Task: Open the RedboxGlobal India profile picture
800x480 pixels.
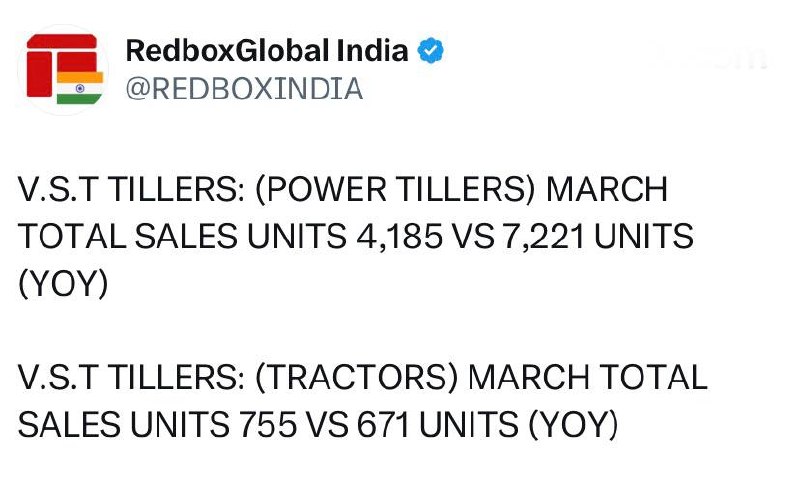Action: [64, 68]
